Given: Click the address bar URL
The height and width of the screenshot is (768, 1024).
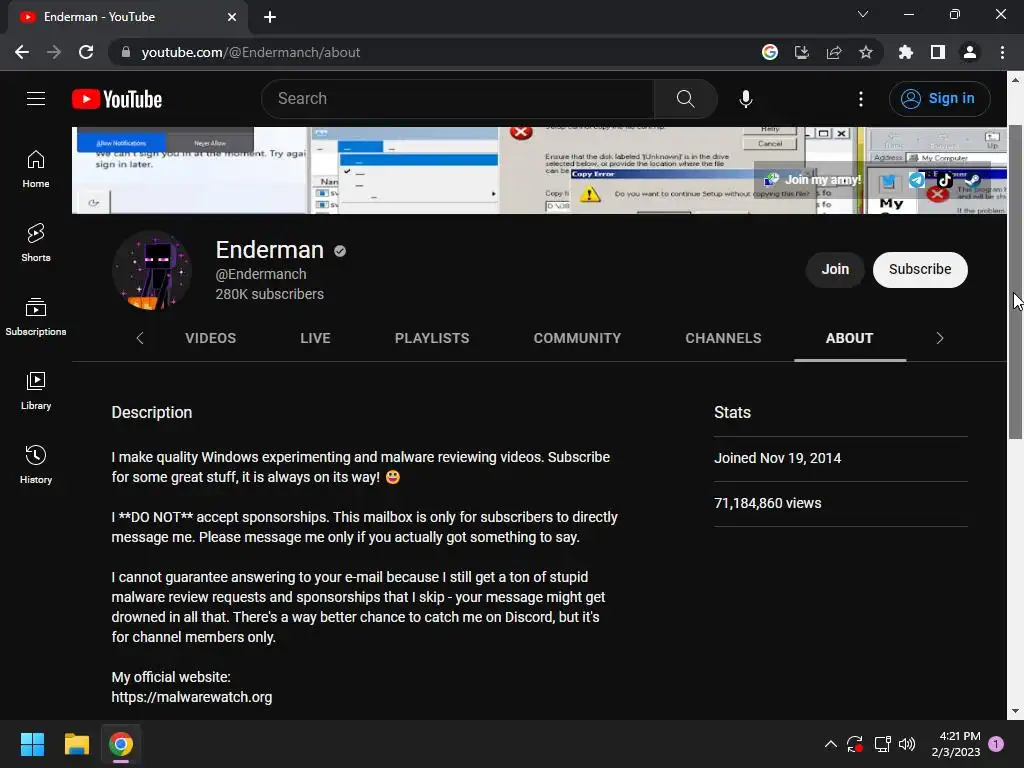Looking at the screenshot, I should click(251, 52).
